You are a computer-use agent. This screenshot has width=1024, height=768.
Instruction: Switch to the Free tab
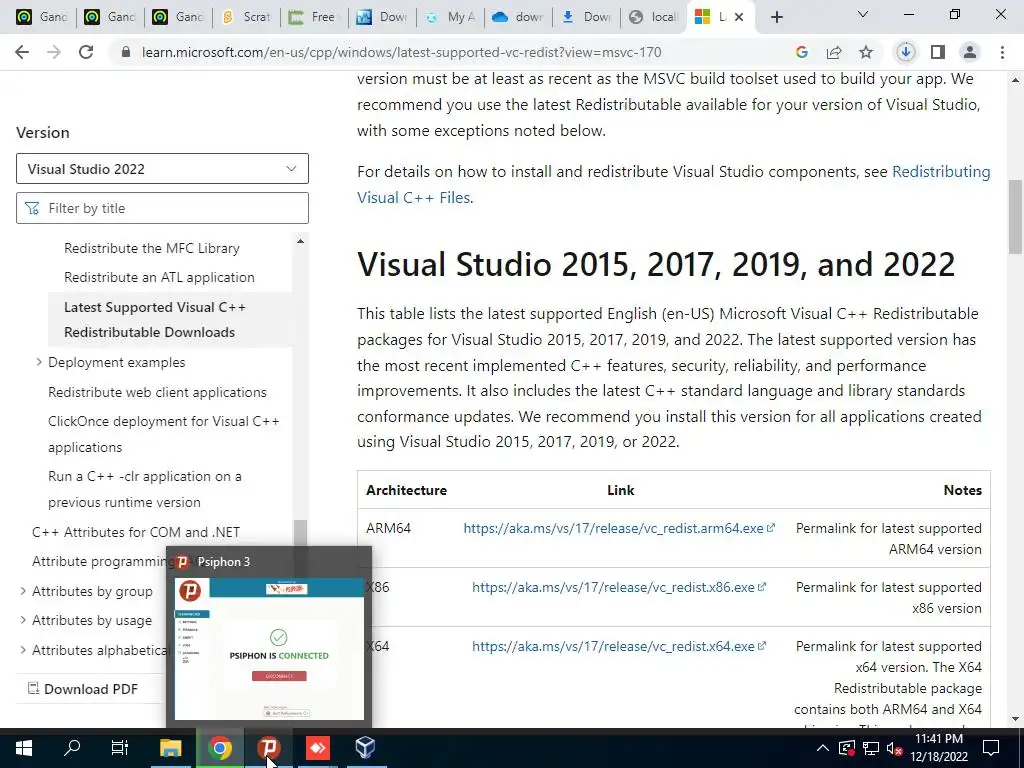click(313, 17)
